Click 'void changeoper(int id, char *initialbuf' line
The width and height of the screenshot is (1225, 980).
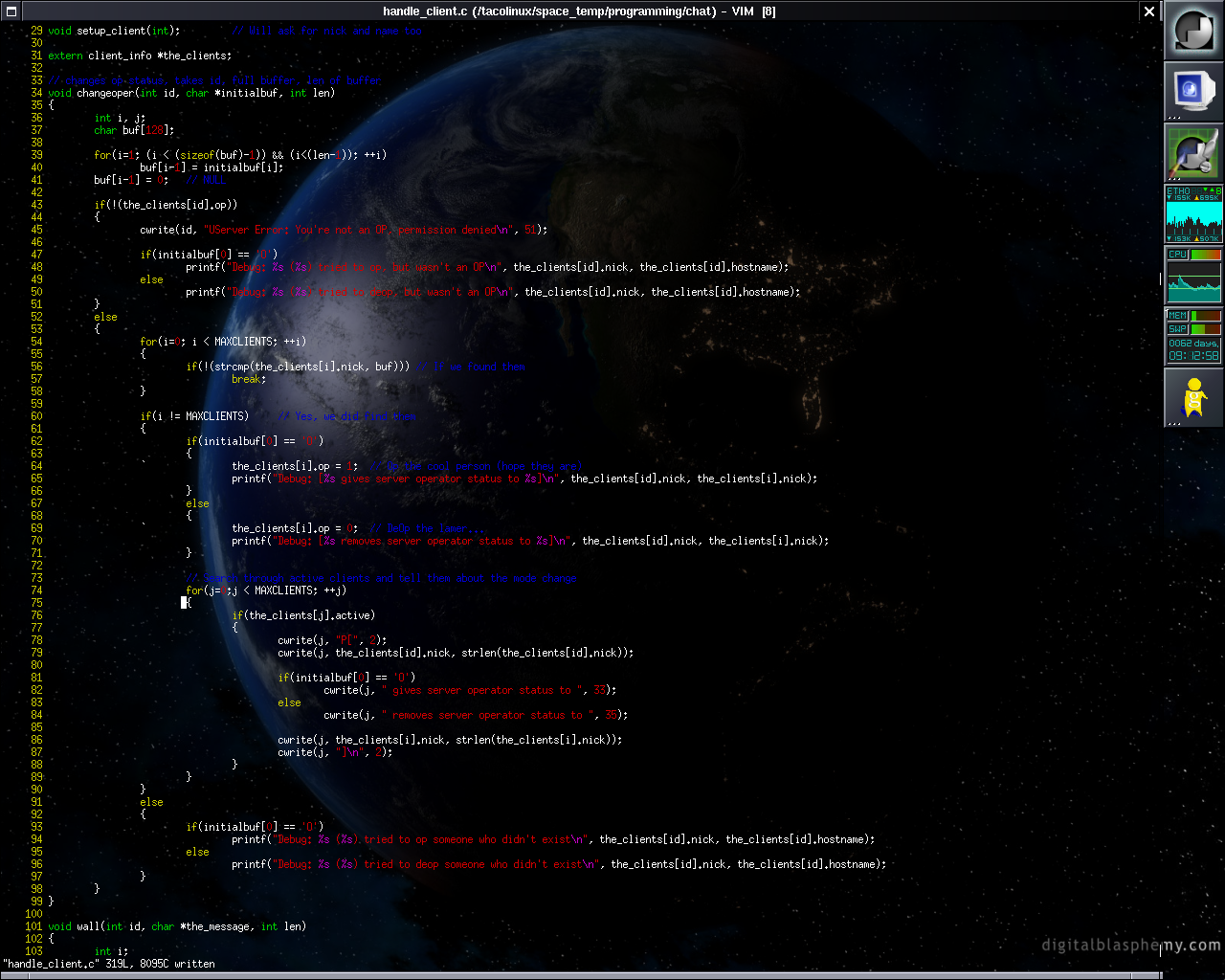(191, 93)
